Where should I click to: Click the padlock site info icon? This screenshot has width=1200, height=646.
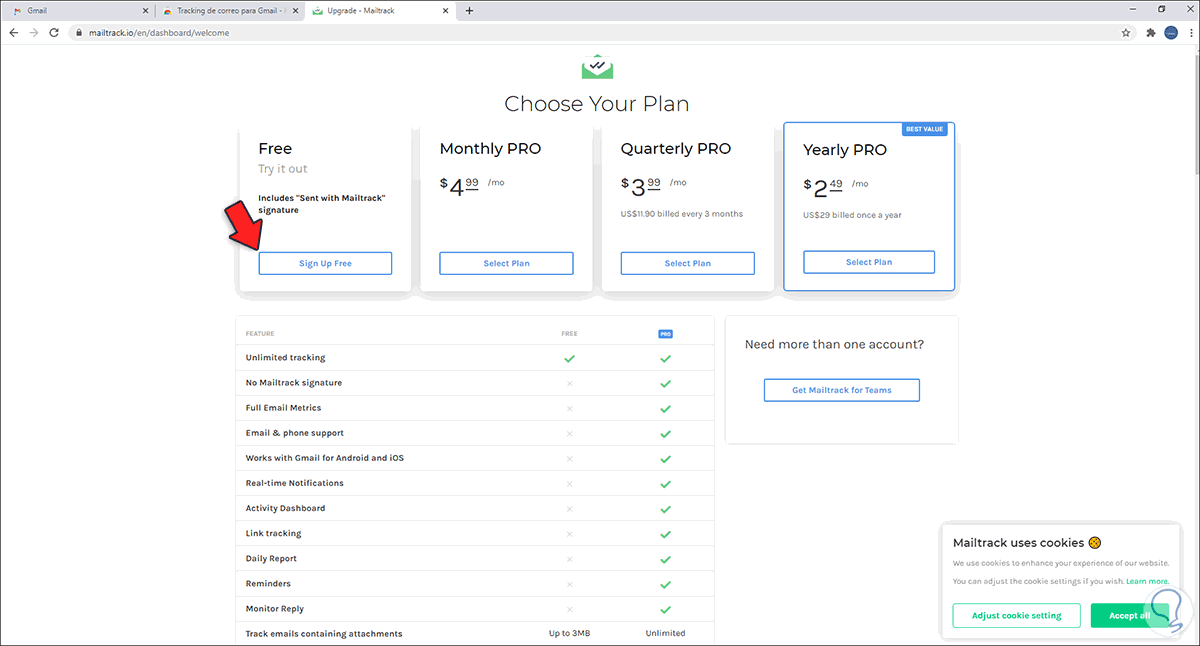pyautogui.click(x=78, y=32)
